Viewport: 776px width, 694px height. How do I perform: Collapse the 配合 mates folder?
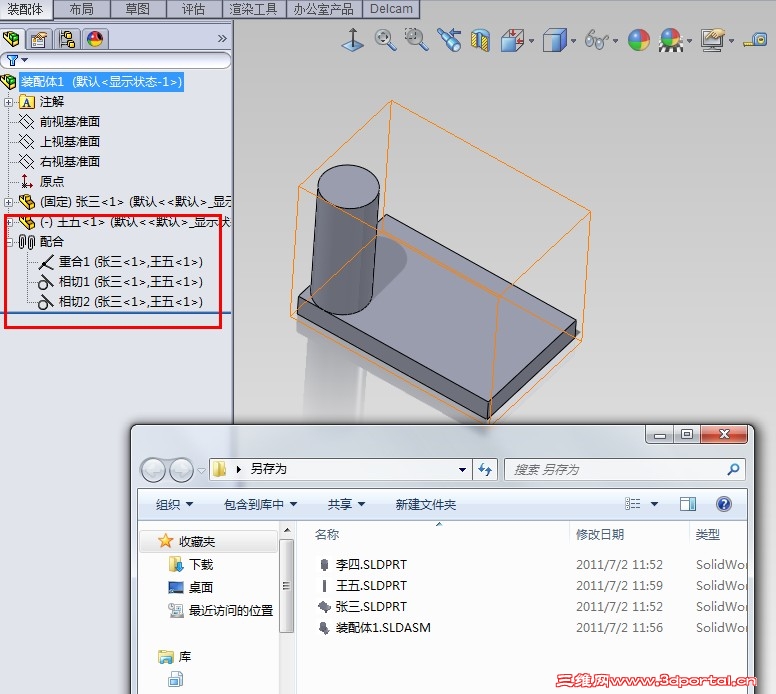pyautogui.click(x=8, y=242)
